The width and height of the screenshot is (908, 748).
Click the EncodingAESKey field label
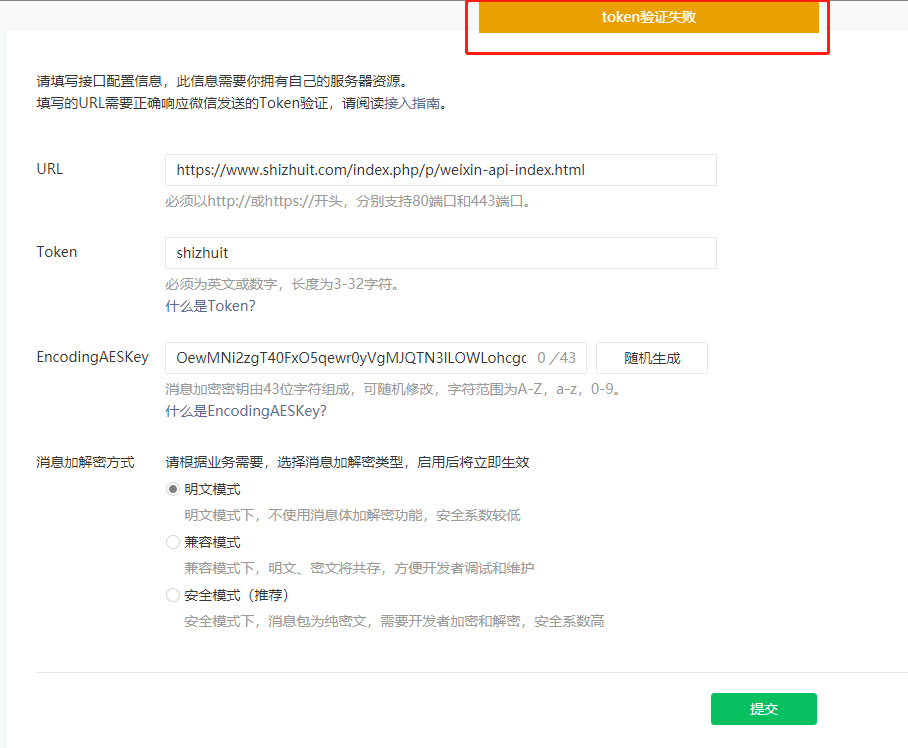pyautogui.click(x=93, y=357)
